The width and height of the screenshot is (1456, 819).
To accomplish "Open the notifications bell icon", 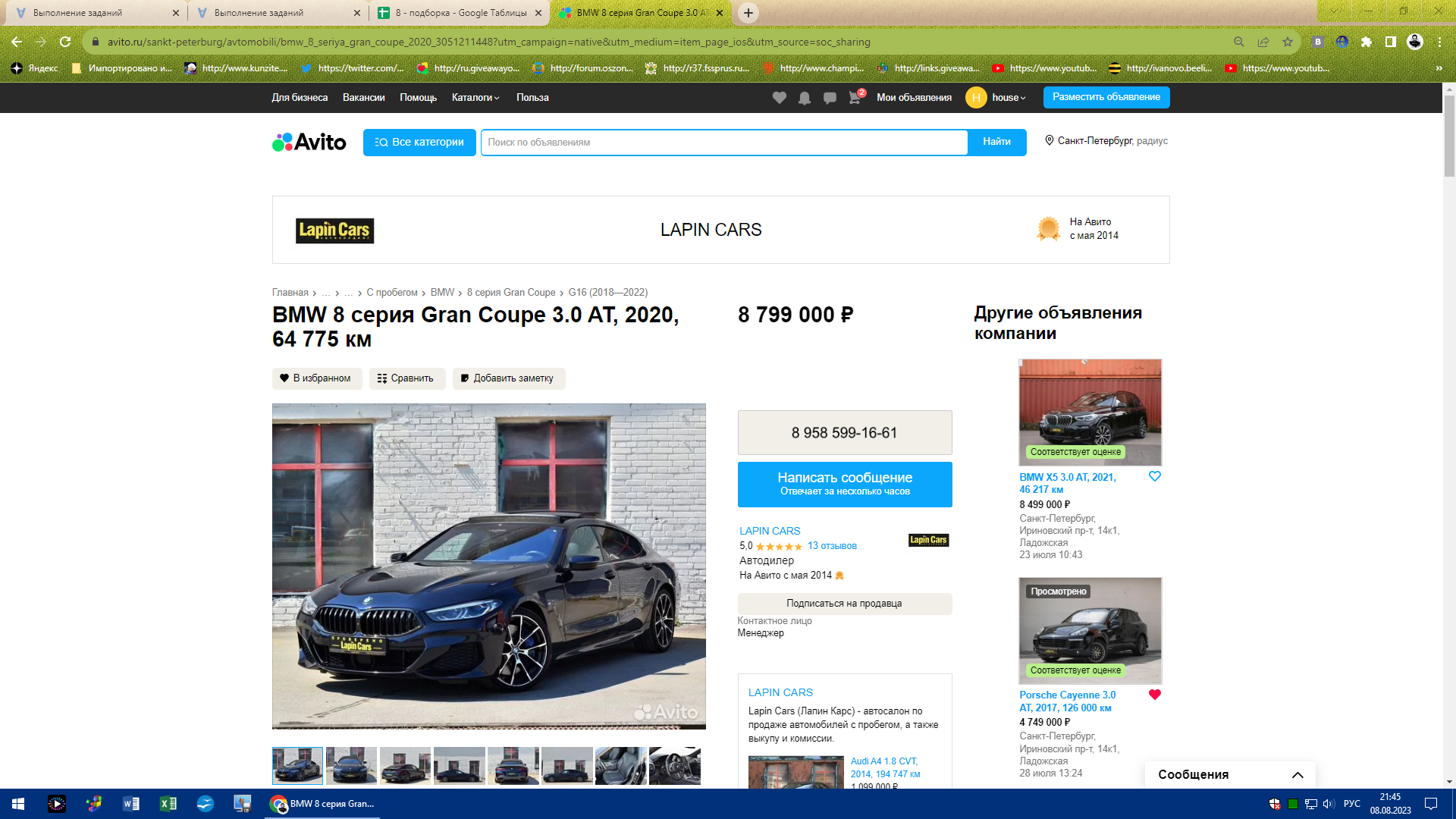I will coord(804,98).
